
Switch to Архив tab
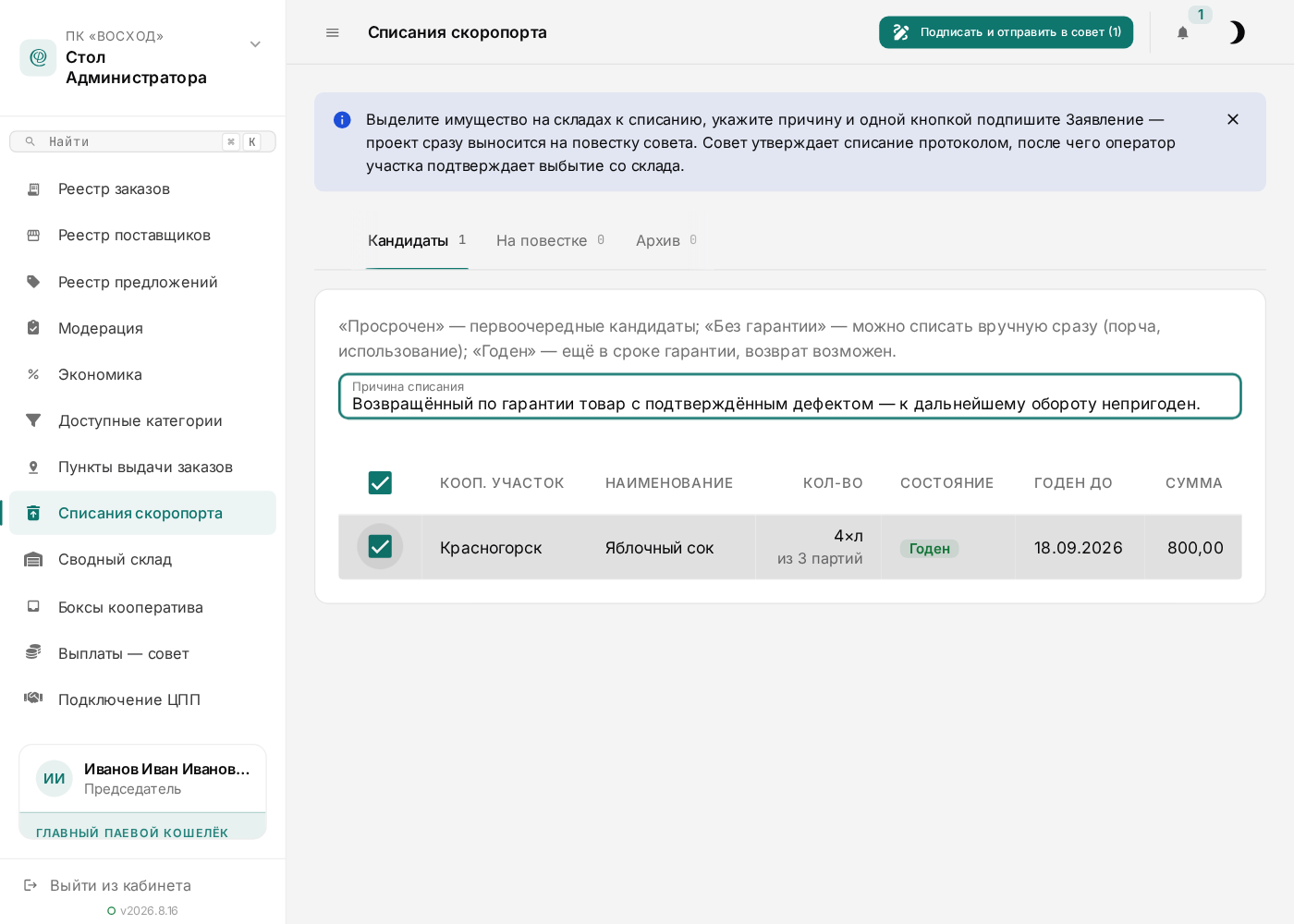[666, 240]
